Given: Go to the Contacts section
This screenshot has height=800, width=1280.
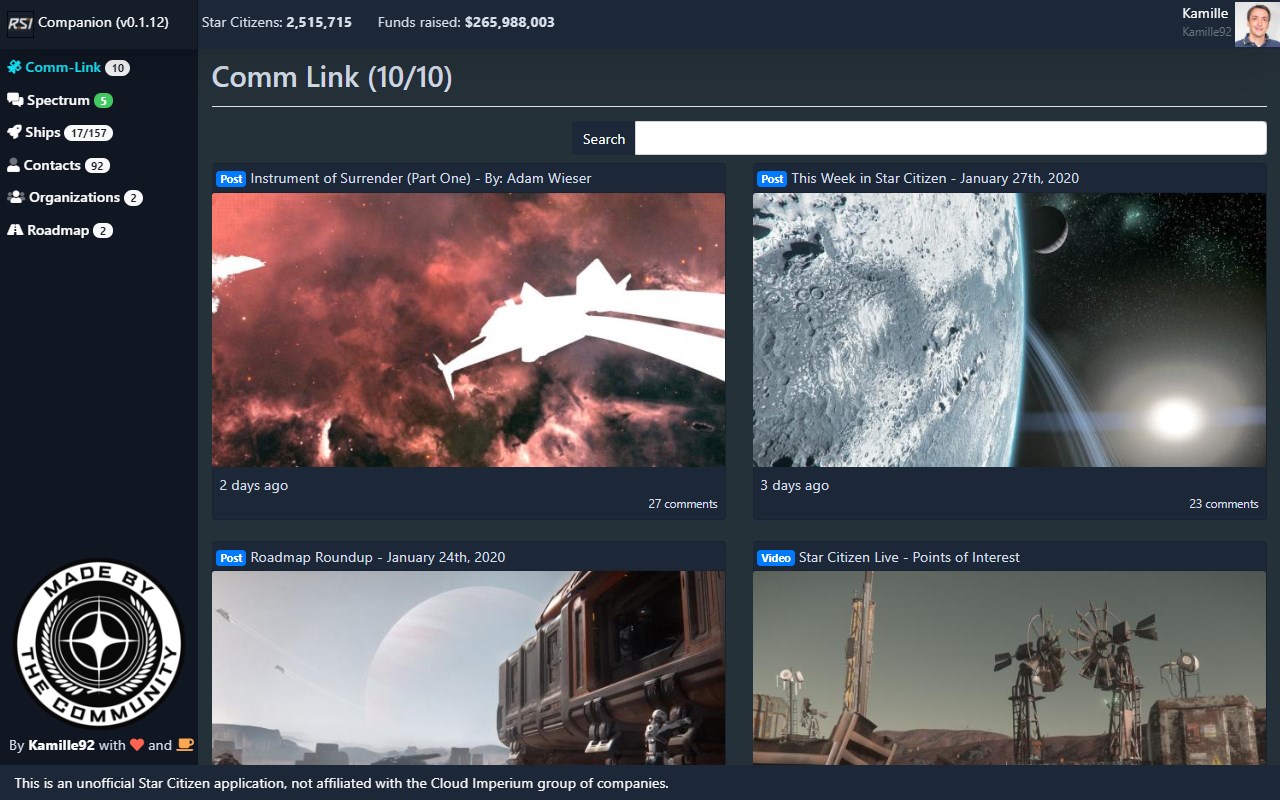Looking at the screenshot, I should [x=52, y=165].
